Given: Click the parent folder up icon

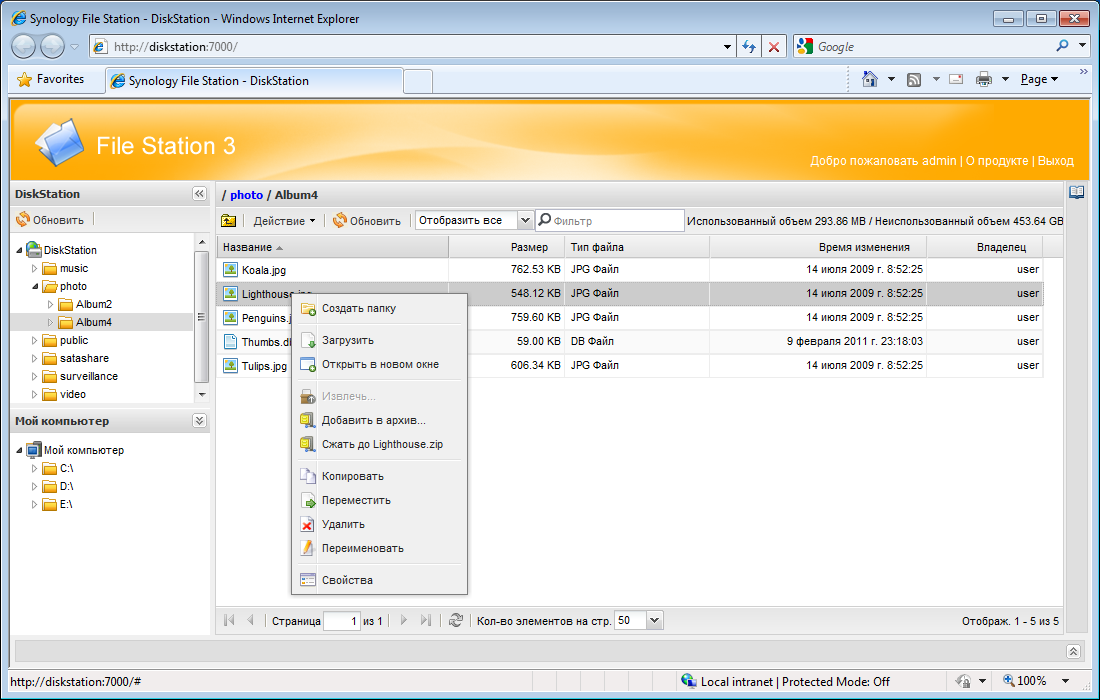Looking at the screenshot, I should pyautogui.click(x=229, y=221).
